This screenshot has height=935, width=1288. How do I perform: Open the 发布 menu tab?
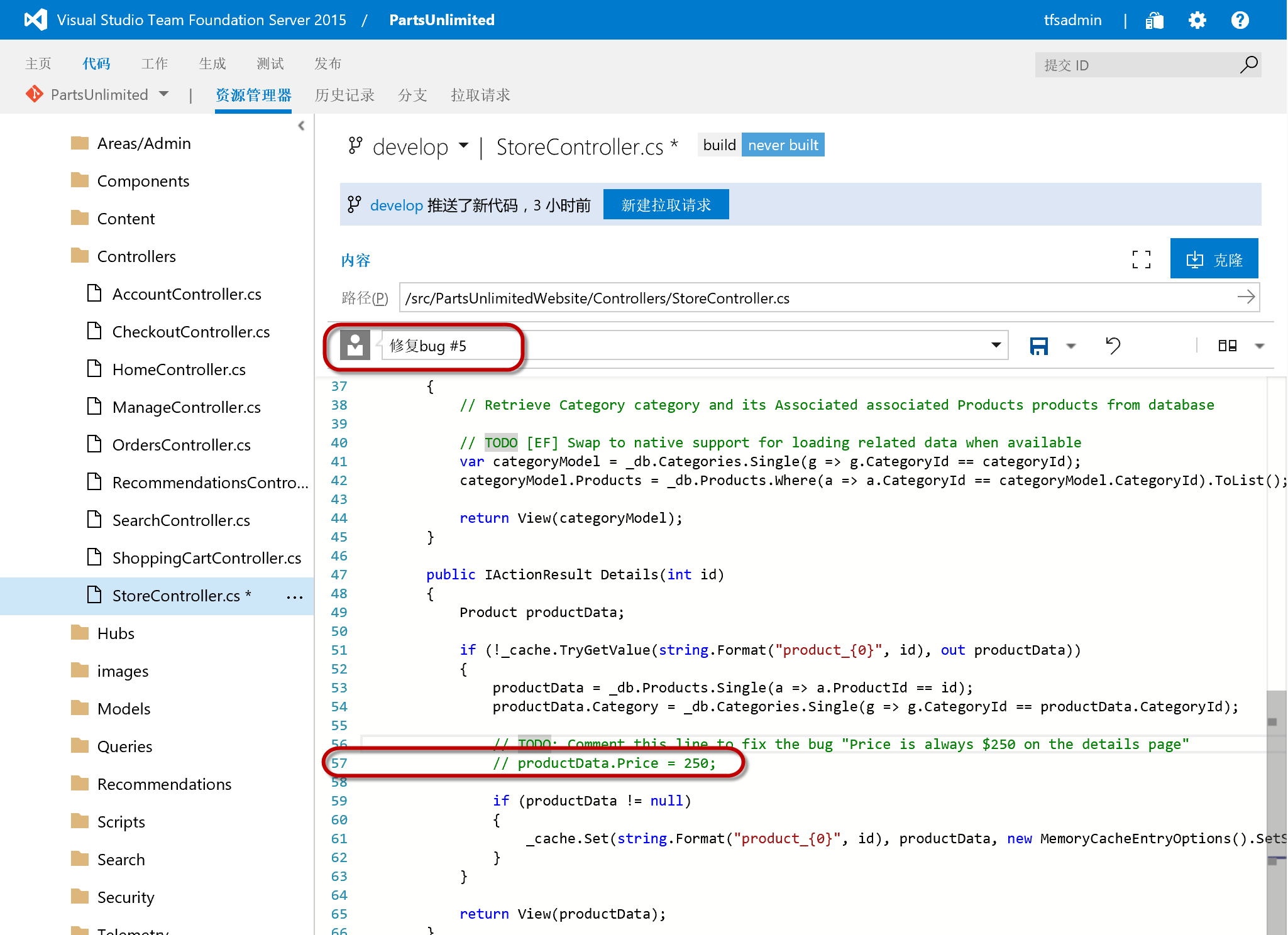(x=328, y=63)
